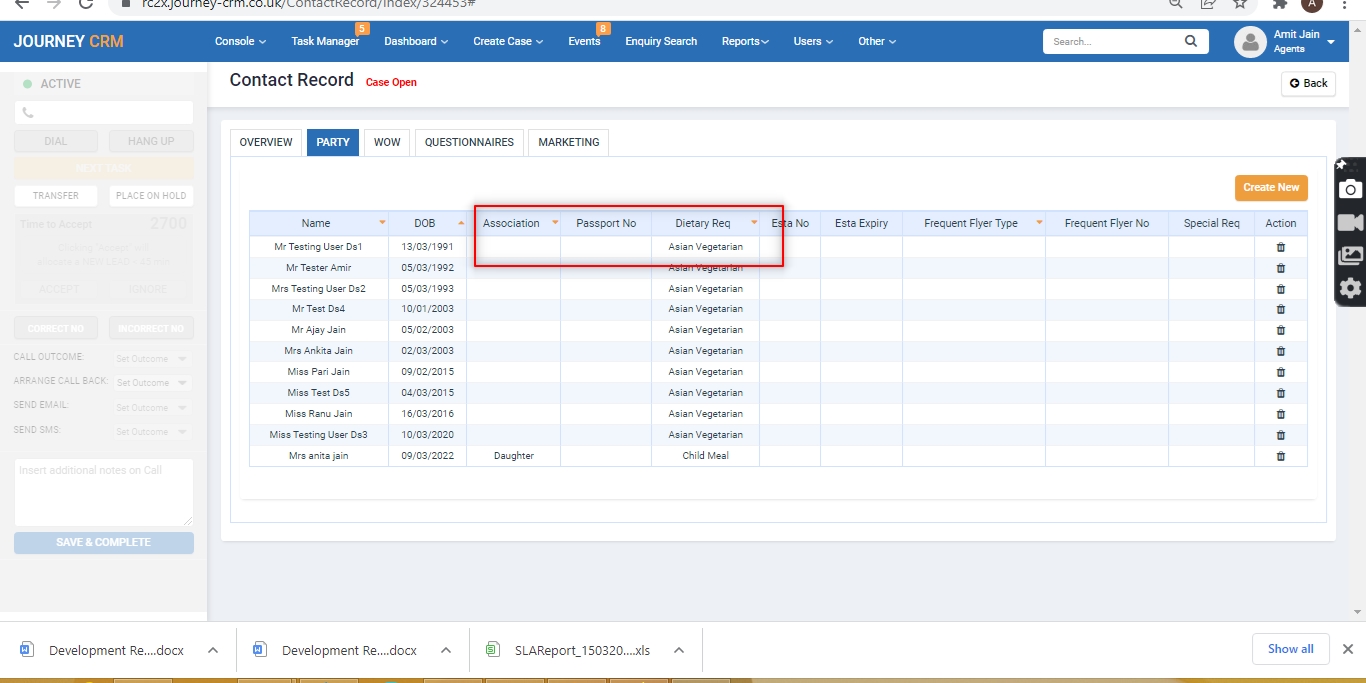Open the camera screenshot tool
This screenshot has height=683, width=1366.
click(x=1351, y=189)
